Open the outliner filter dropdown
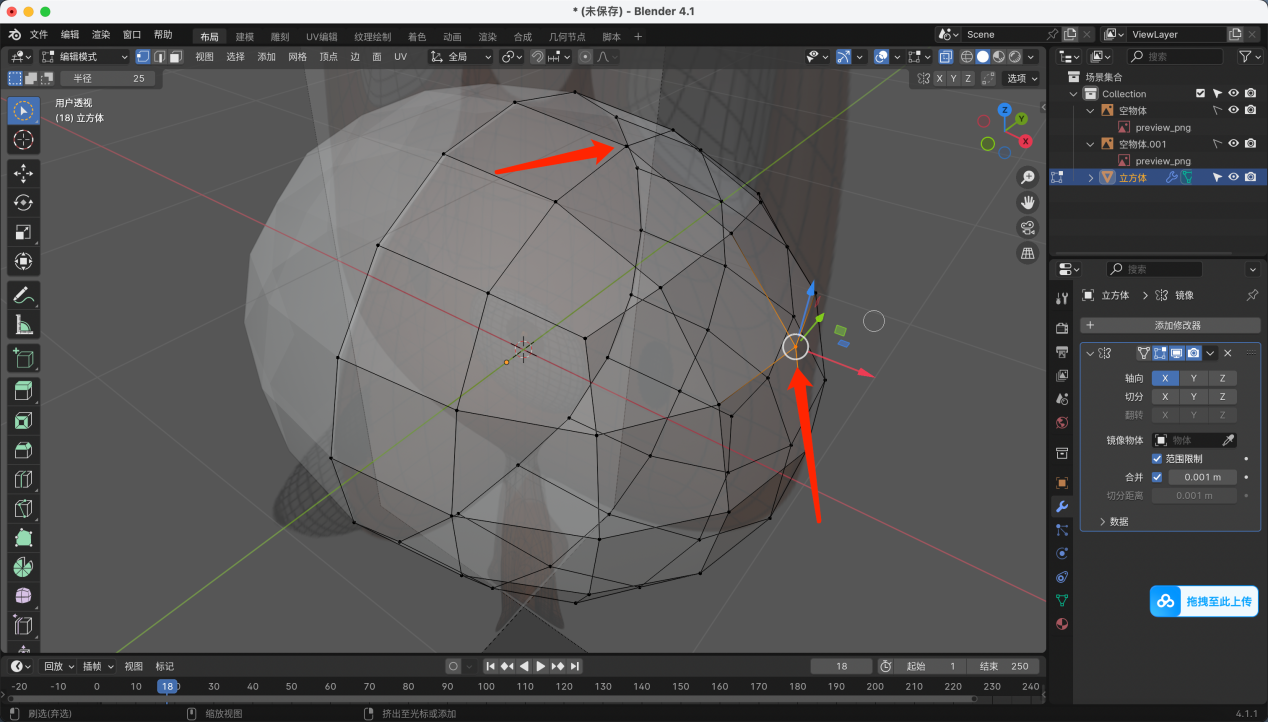 pyautogui.click(x=1249, y=57)
